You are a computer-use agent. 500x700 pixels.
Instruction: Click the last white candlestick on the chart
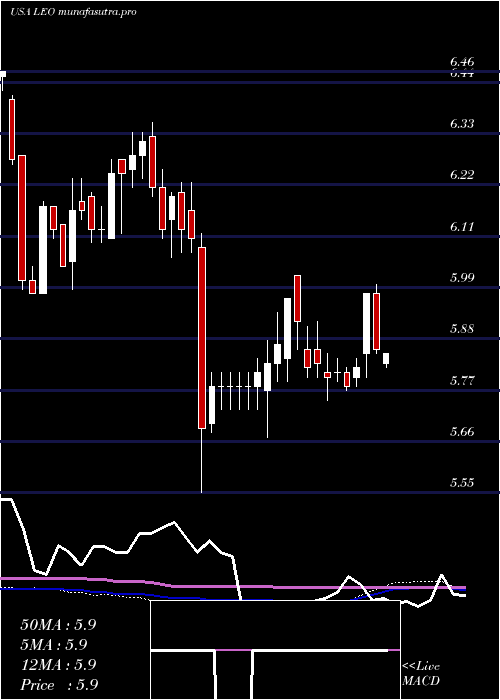[x=386, y=359]
